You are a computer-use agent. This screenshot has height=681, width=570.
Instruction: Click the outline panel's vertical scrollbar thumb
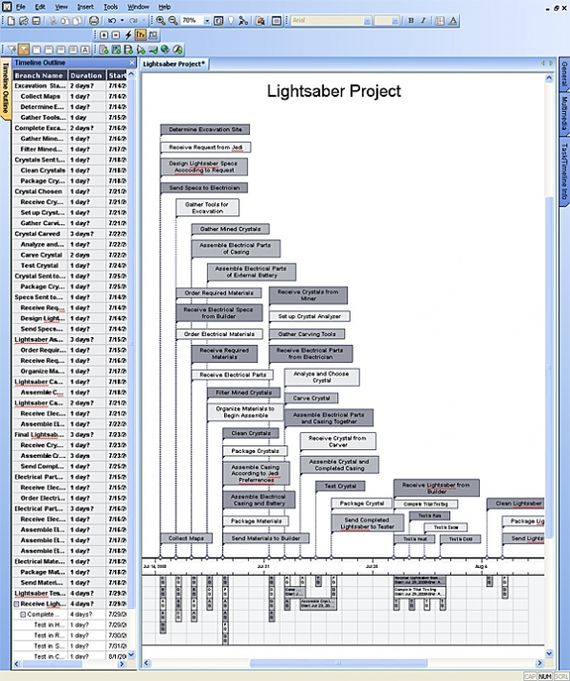coord(131,343)
